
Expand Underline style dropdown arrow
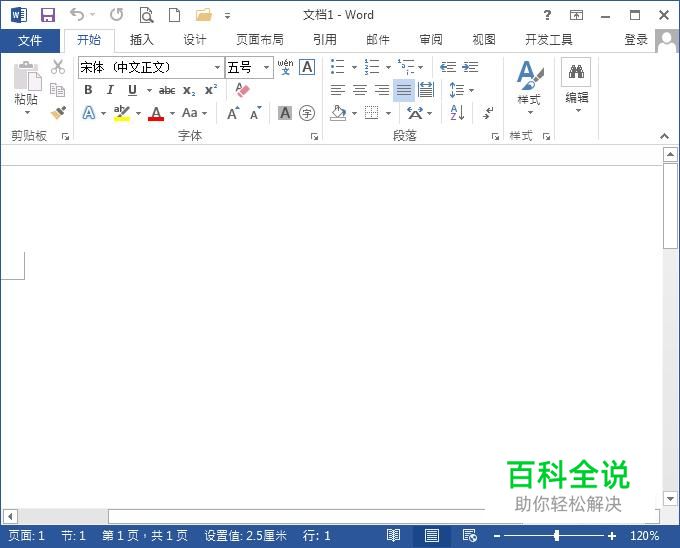[149, 90]
